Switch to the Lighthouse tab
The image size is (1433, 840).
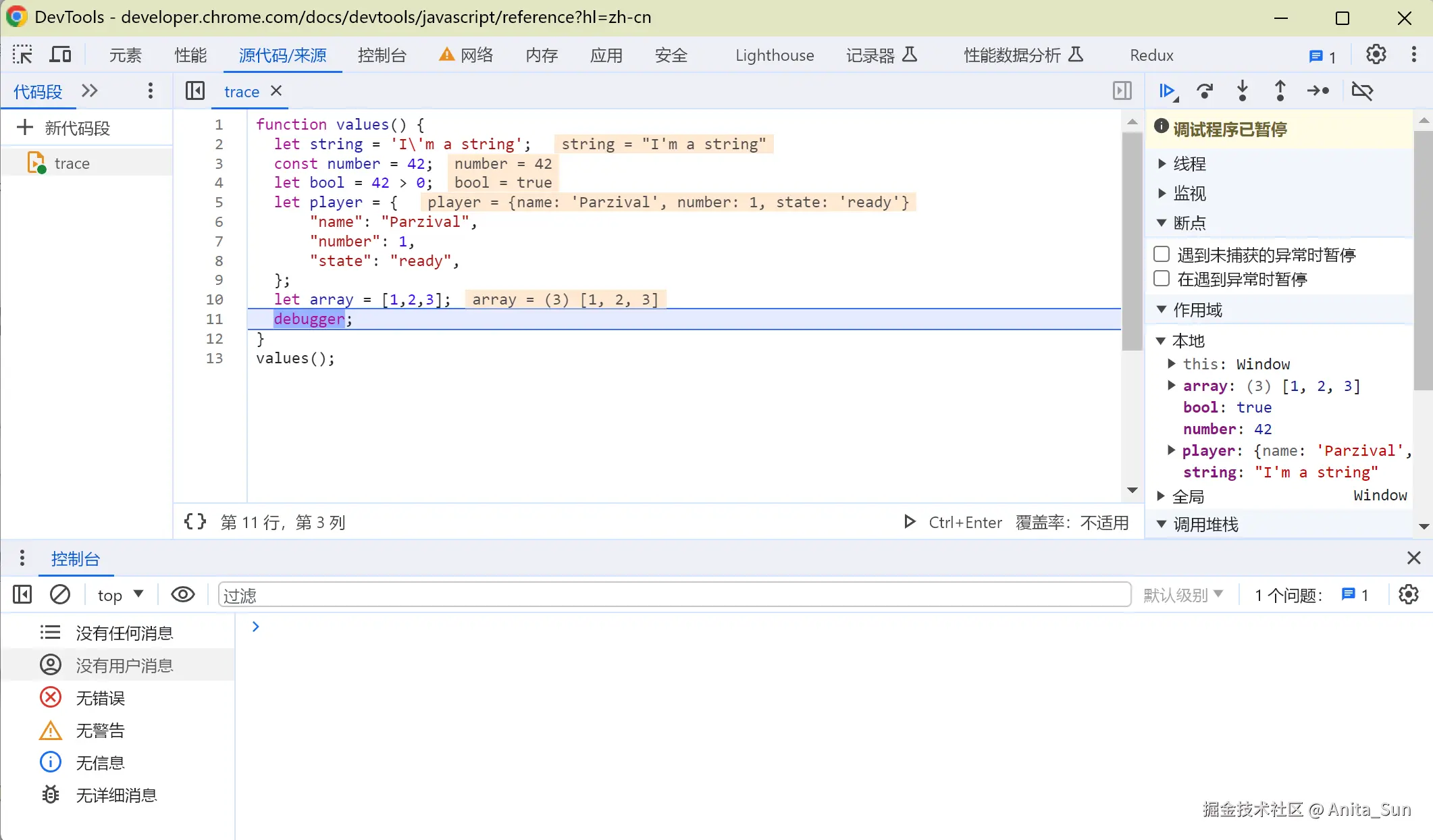tap(774, 55)
